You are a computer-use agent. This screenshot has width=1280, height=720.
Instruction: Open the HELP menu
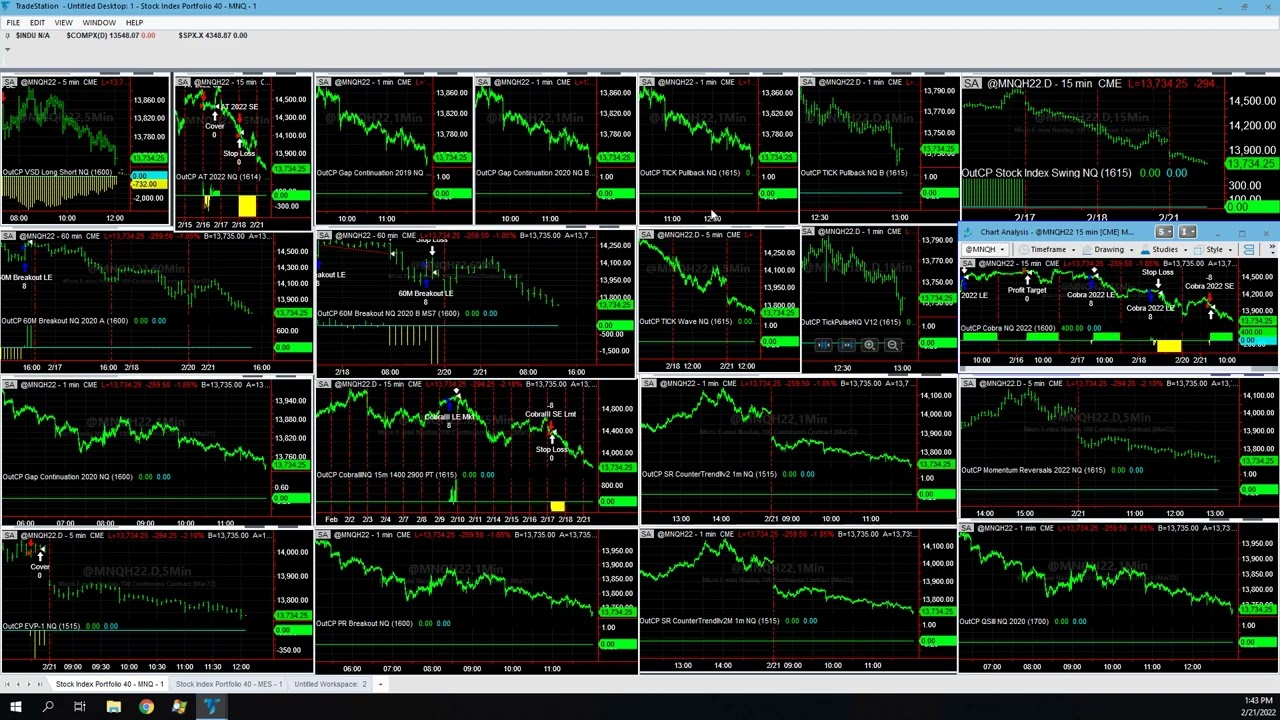(134, 22)
